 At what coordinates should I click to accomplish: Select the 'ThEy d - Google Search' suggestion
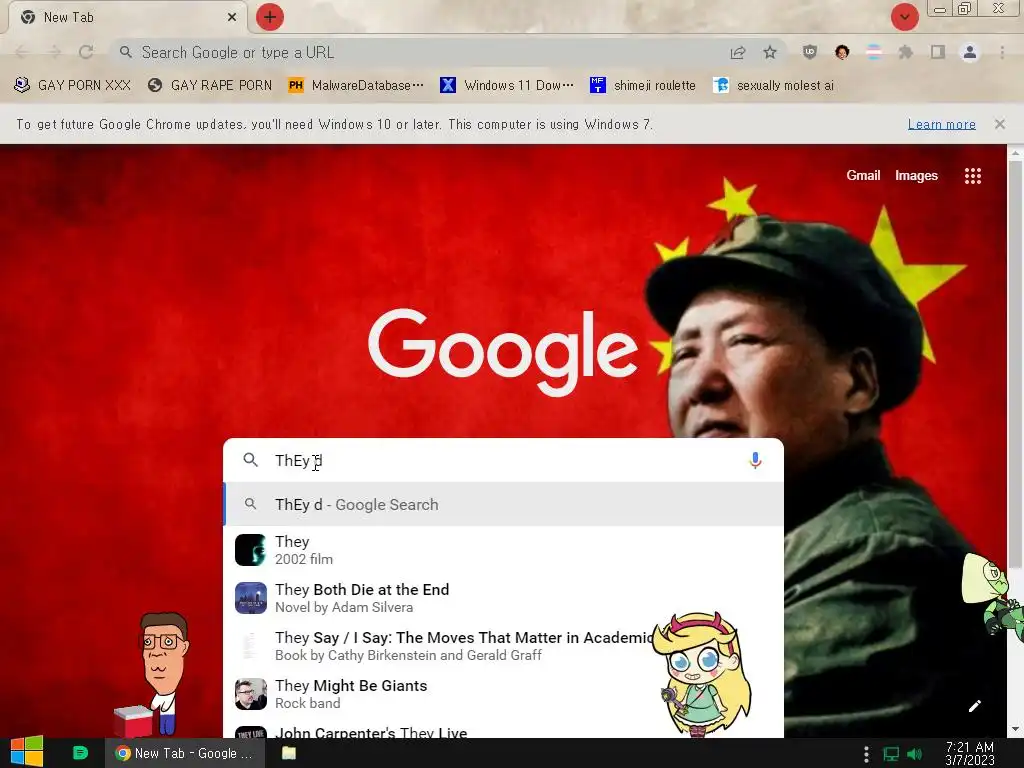(x=504, y=504)
